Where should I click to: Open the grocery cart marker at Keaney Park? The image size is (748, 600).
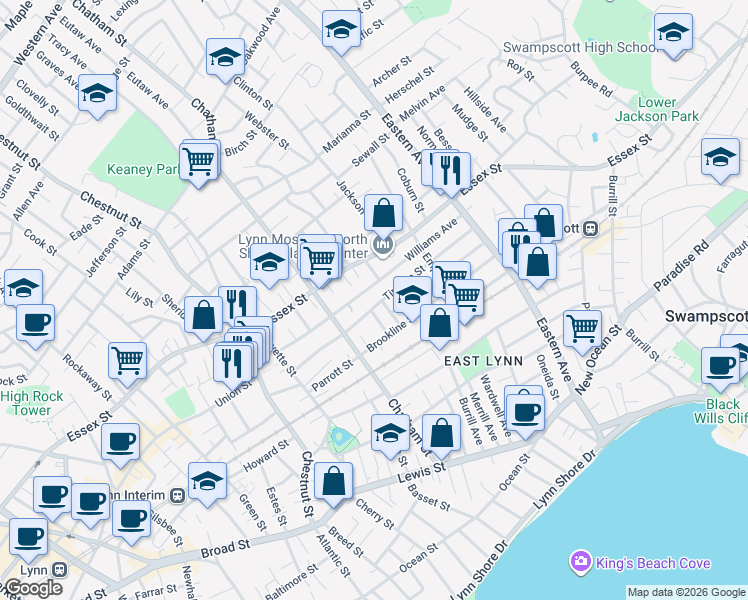(x=199, y=165)
